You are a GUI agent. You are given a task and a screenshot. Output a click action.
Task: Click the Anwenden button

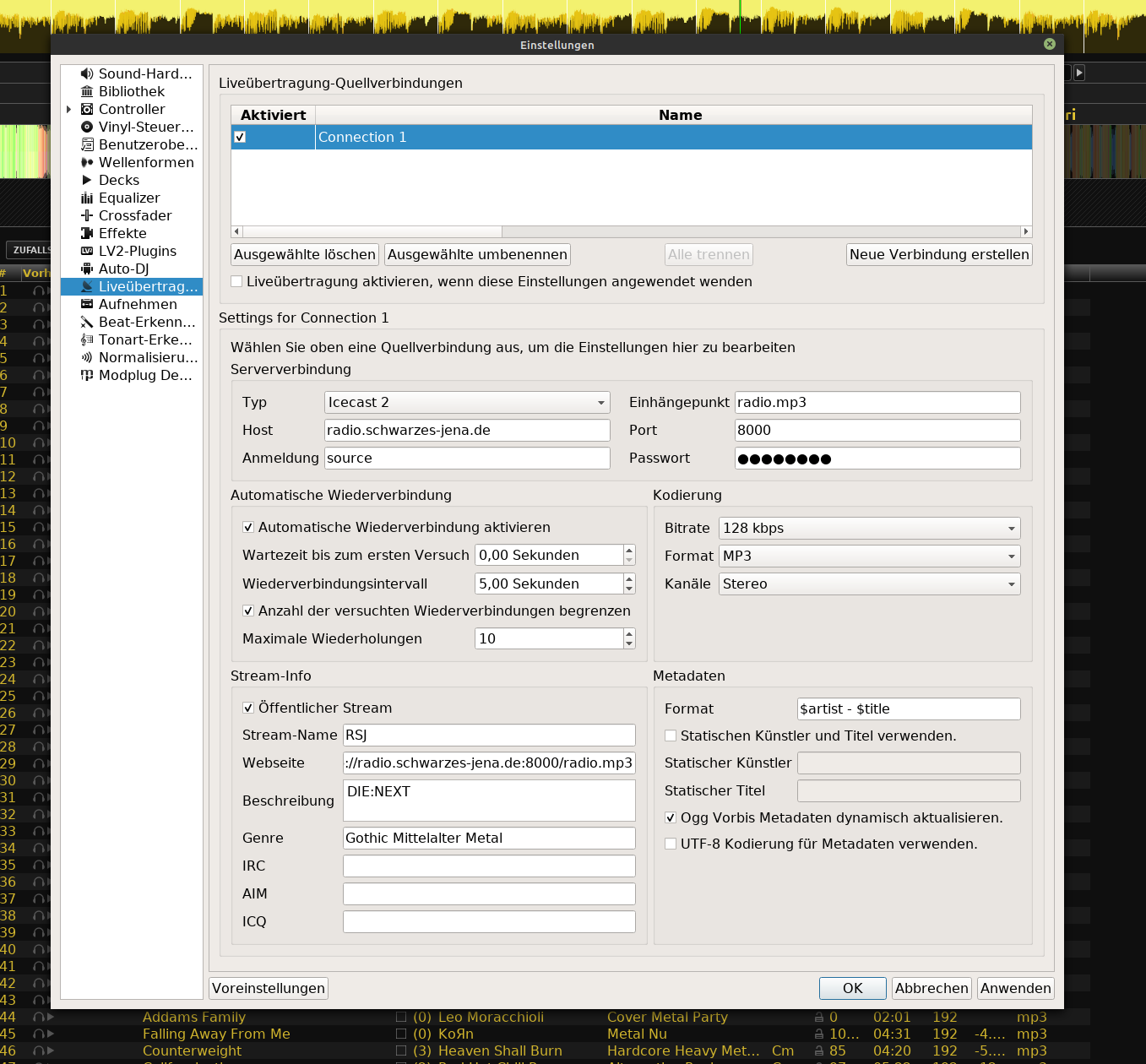(1015, 988)
